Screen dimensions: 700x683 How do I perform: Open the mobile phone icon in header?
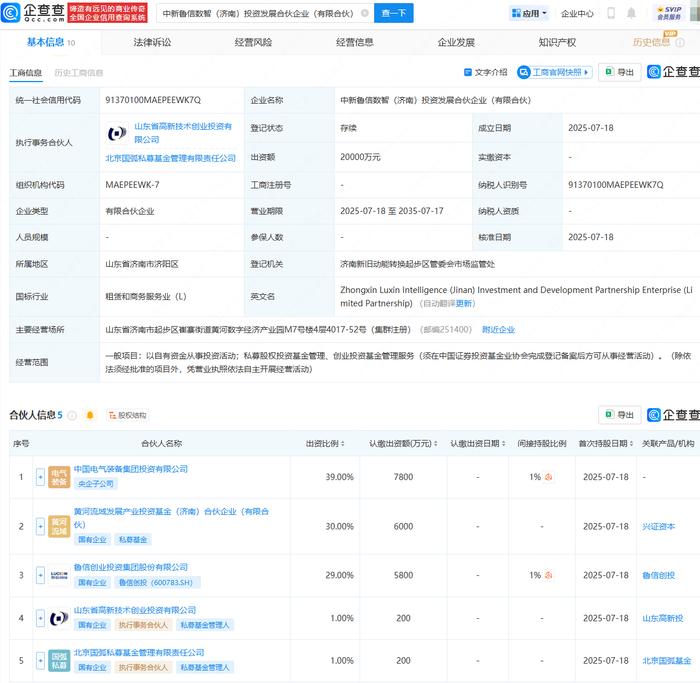pos(611,13)
